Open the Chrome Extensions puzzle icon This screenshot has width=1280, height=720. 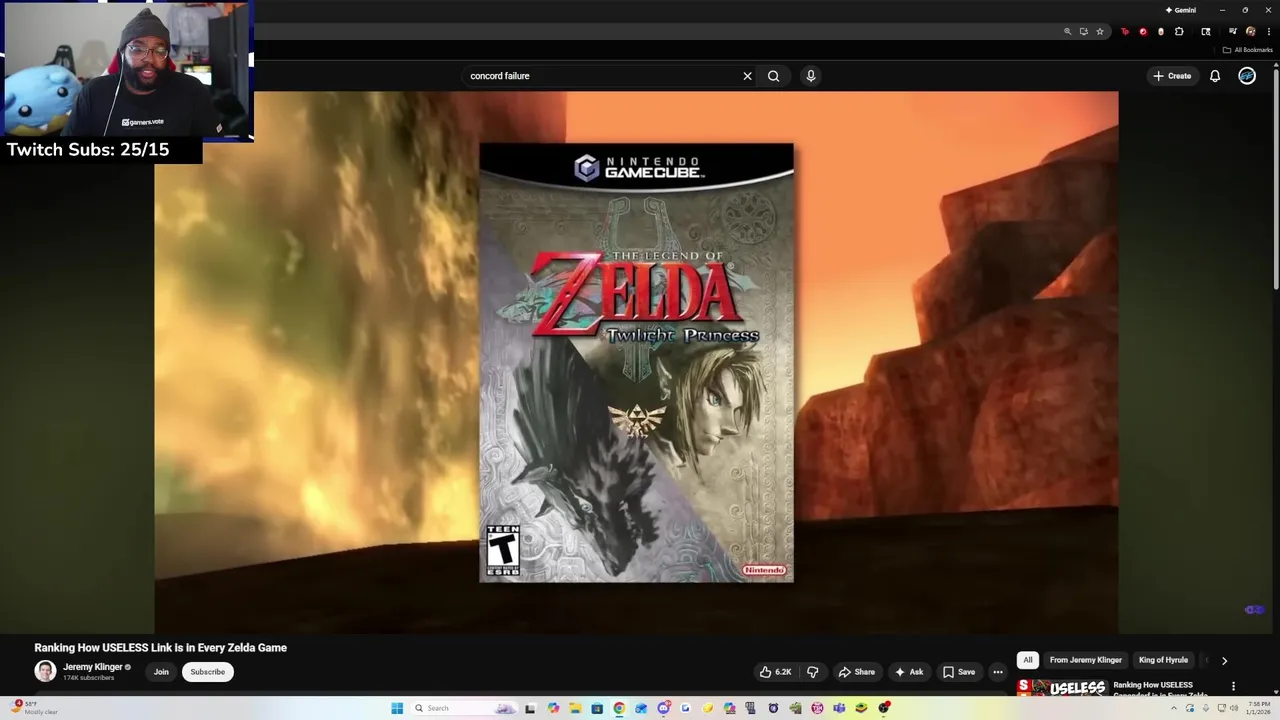point(1180,32)
